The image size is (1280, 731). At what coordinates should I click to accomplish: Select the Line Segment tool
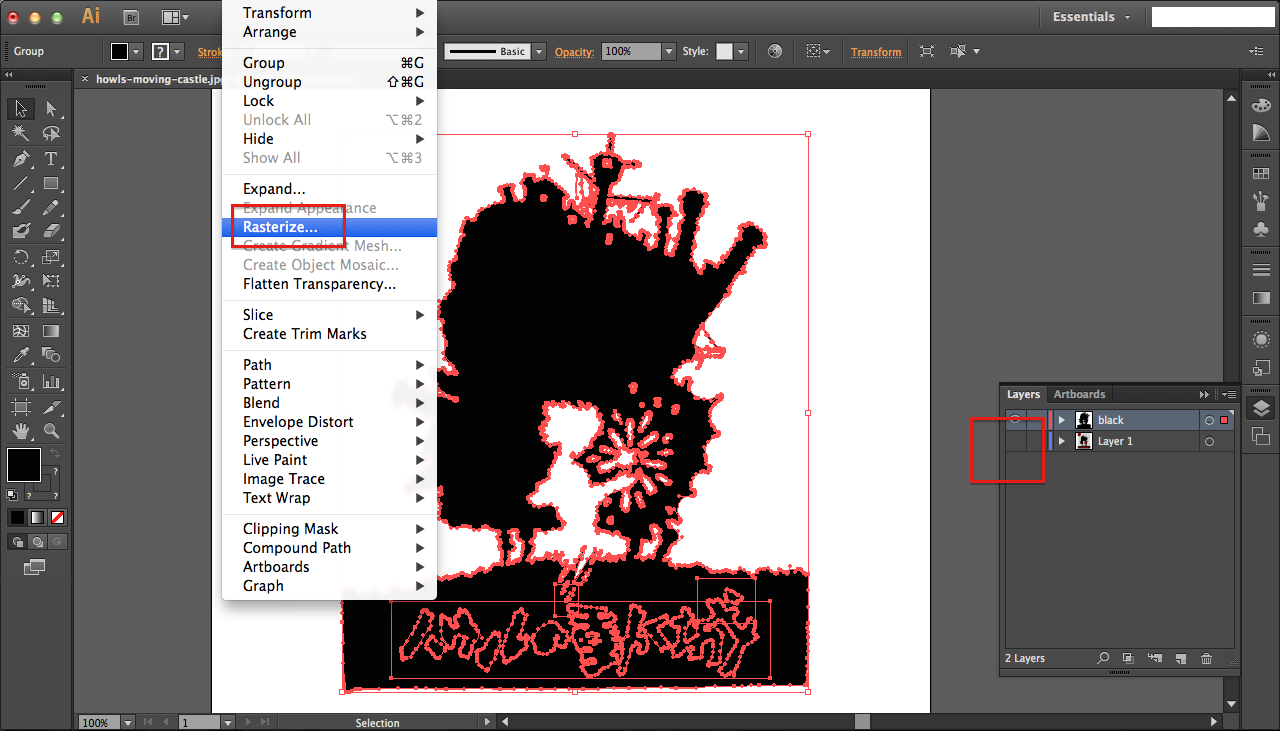pyautogui.click(x=20, y=184)
